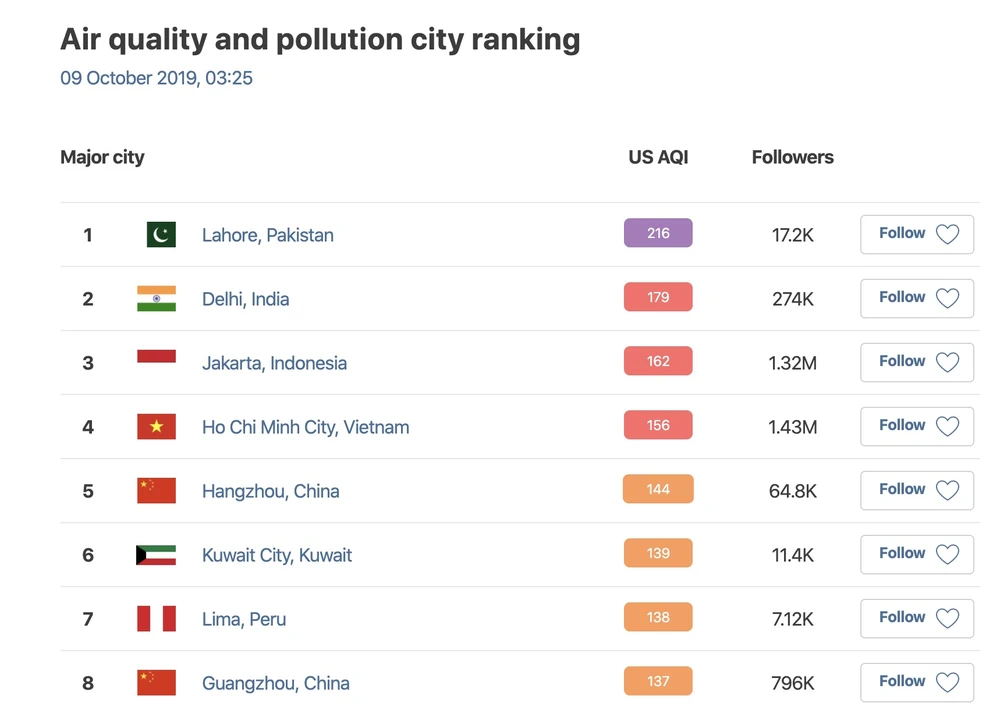
Task: Click the China flag beside Hangzhou
Action: 156,491
